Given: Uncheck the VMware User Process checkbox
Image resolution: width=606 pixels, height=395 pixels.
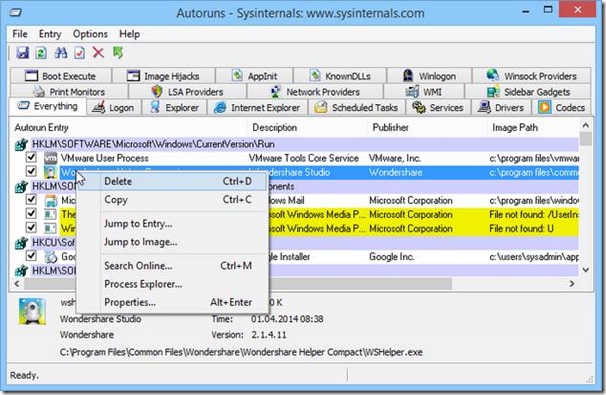Looking at the screenshot, I should [x=31, y=157].
